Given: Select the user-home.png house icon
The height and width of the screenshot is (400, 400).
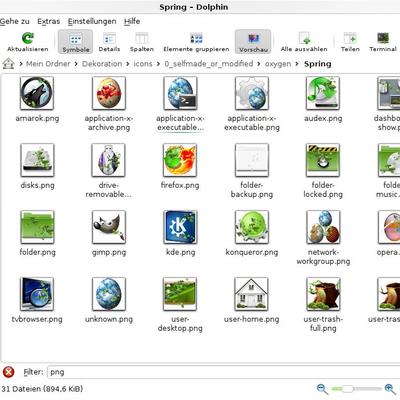Looking at the screenshot, I should pos(252,294).
